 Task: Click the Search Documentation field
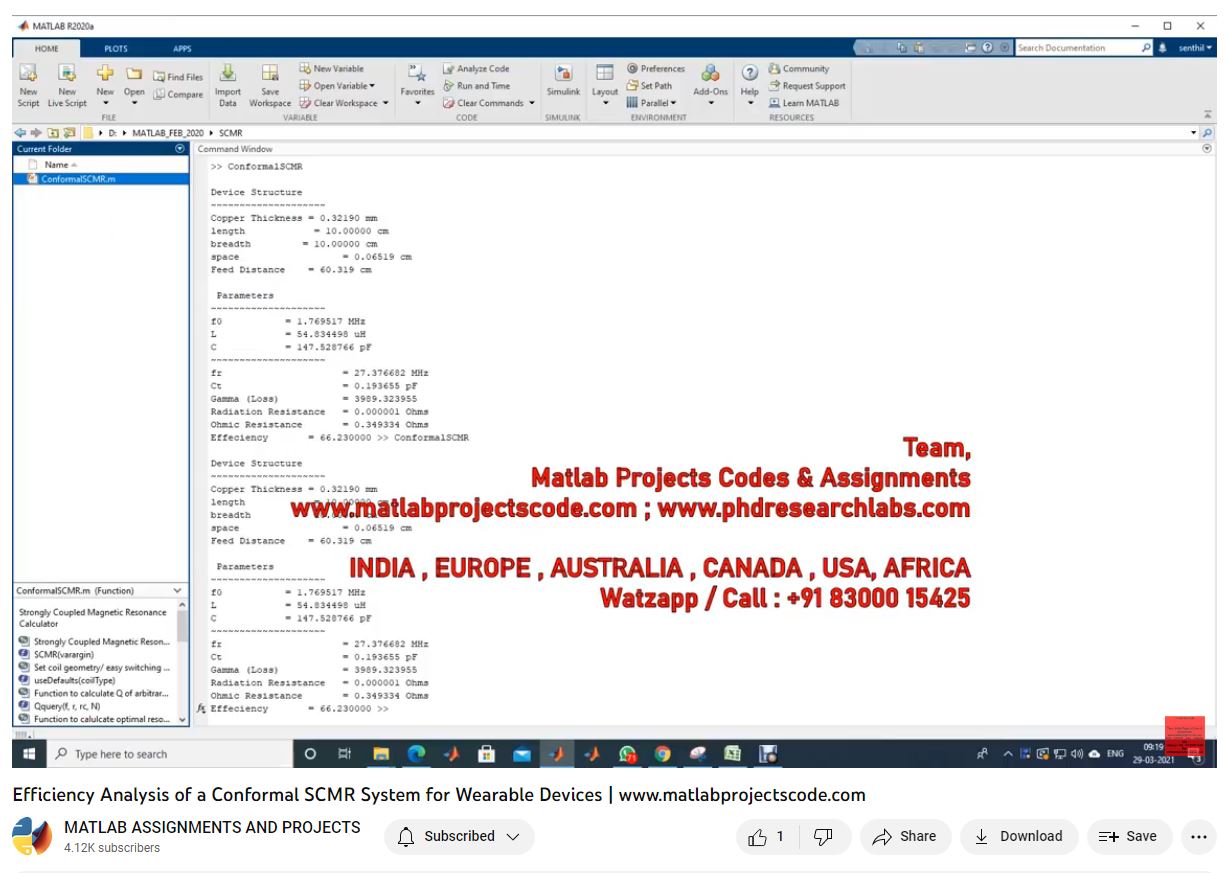click(1076, 48)
